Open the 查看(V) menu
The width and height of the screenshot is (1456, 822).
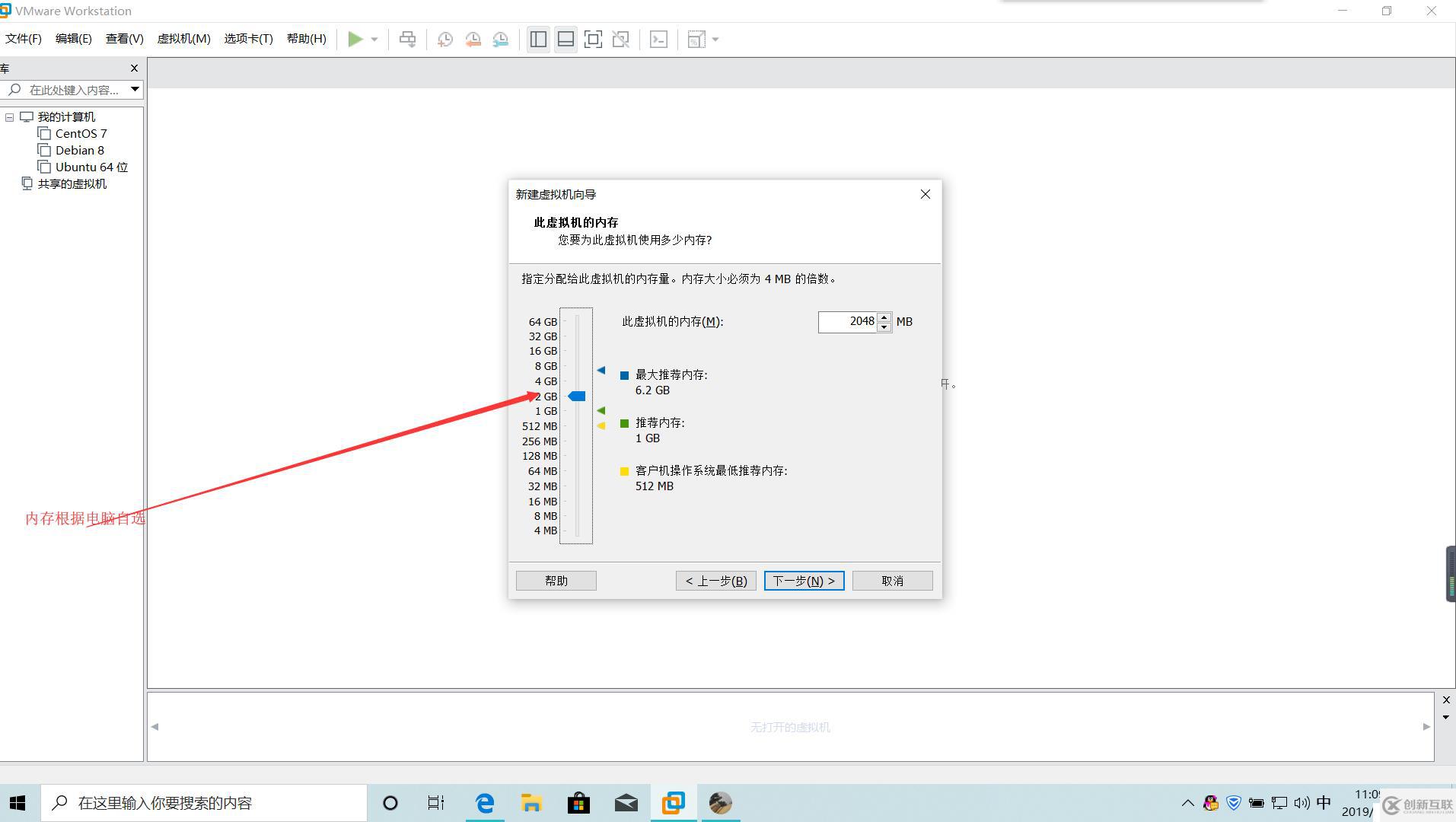pos(124,39)
